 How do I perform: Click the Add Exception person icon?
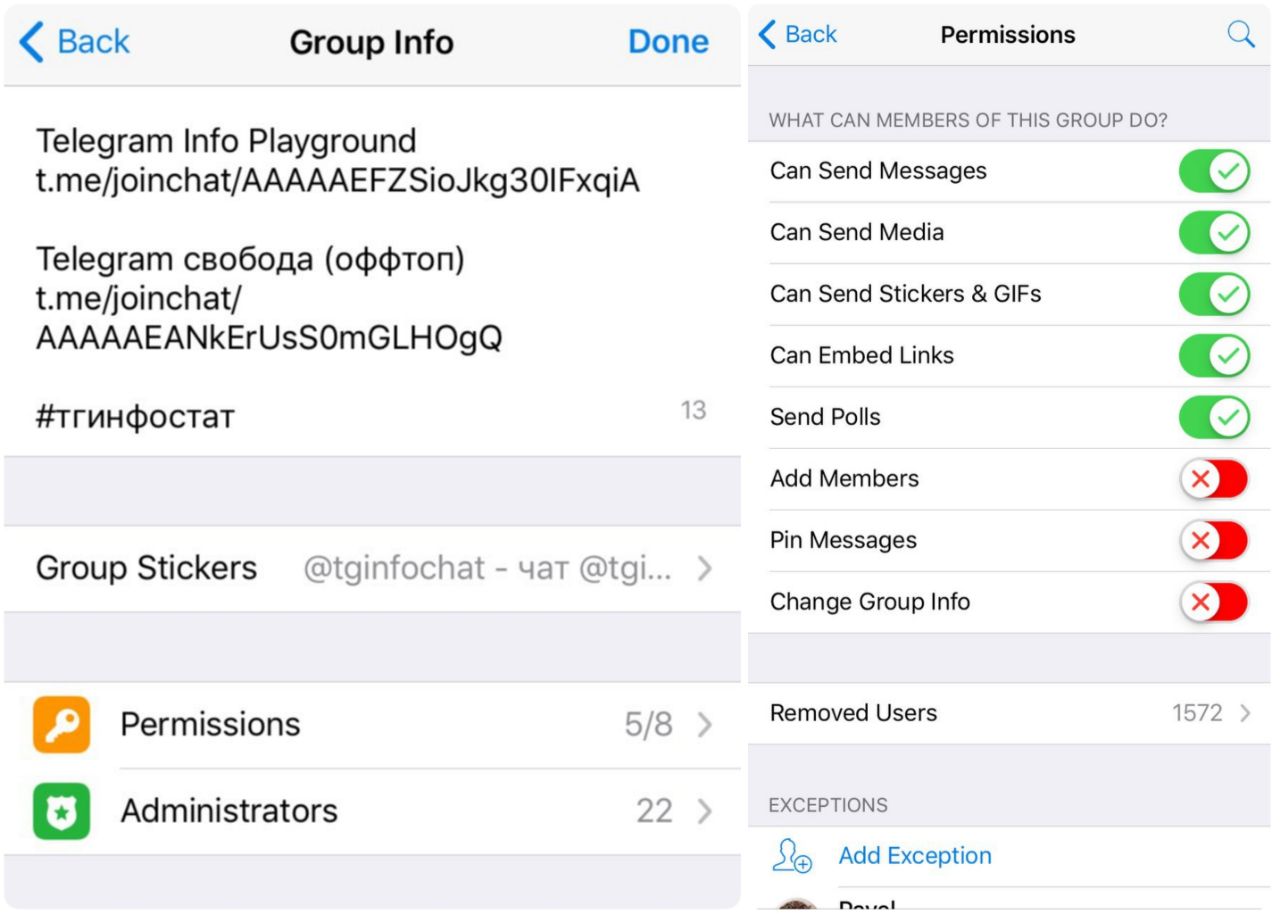pos(792,856)
